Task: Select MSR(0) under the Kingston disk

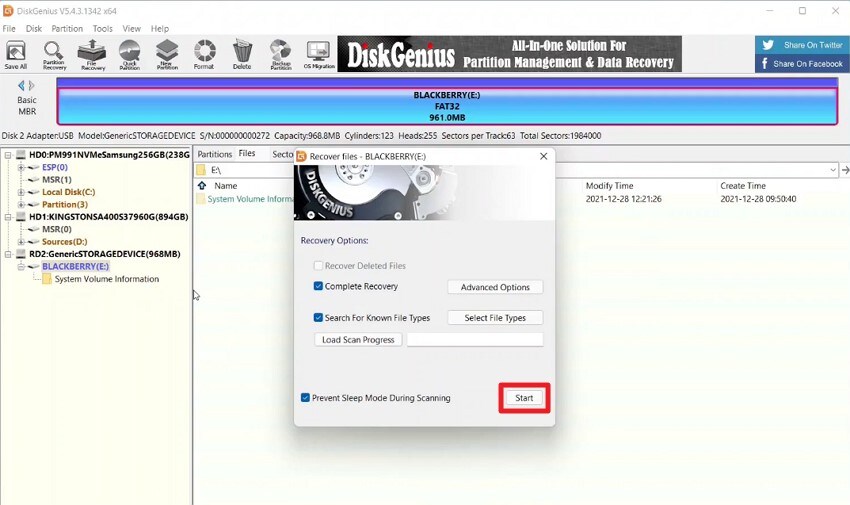Action: click(x=56, y=229)
